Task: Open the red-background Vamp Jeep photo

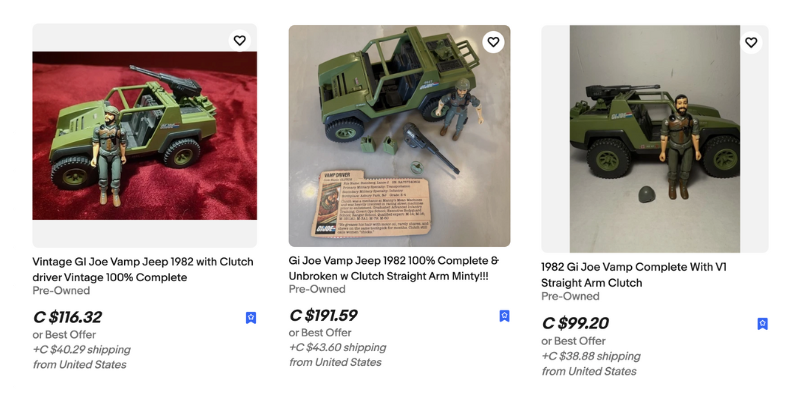Action: pyautogui.click(x=144, y=136)
